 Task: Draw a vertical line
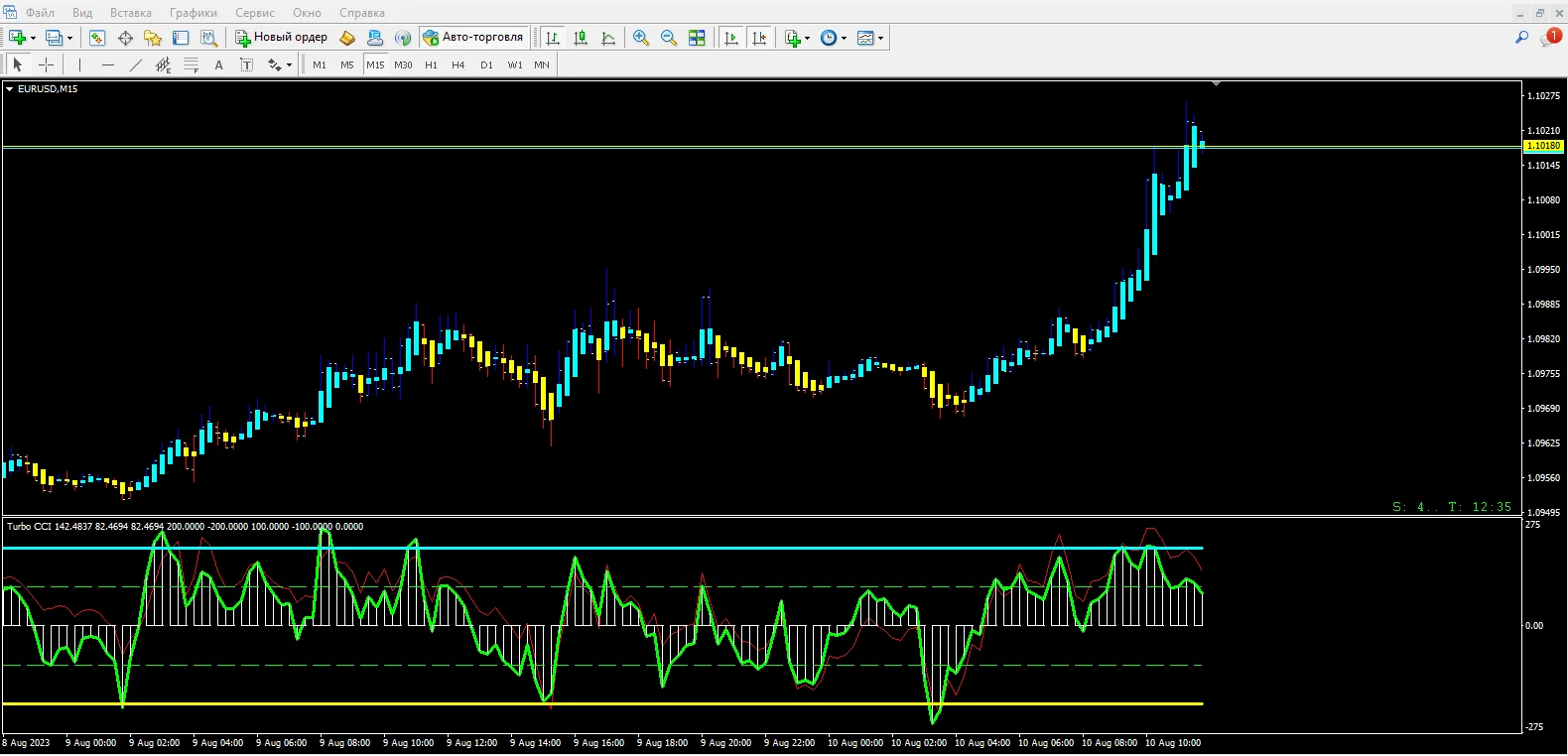[79, 64]
